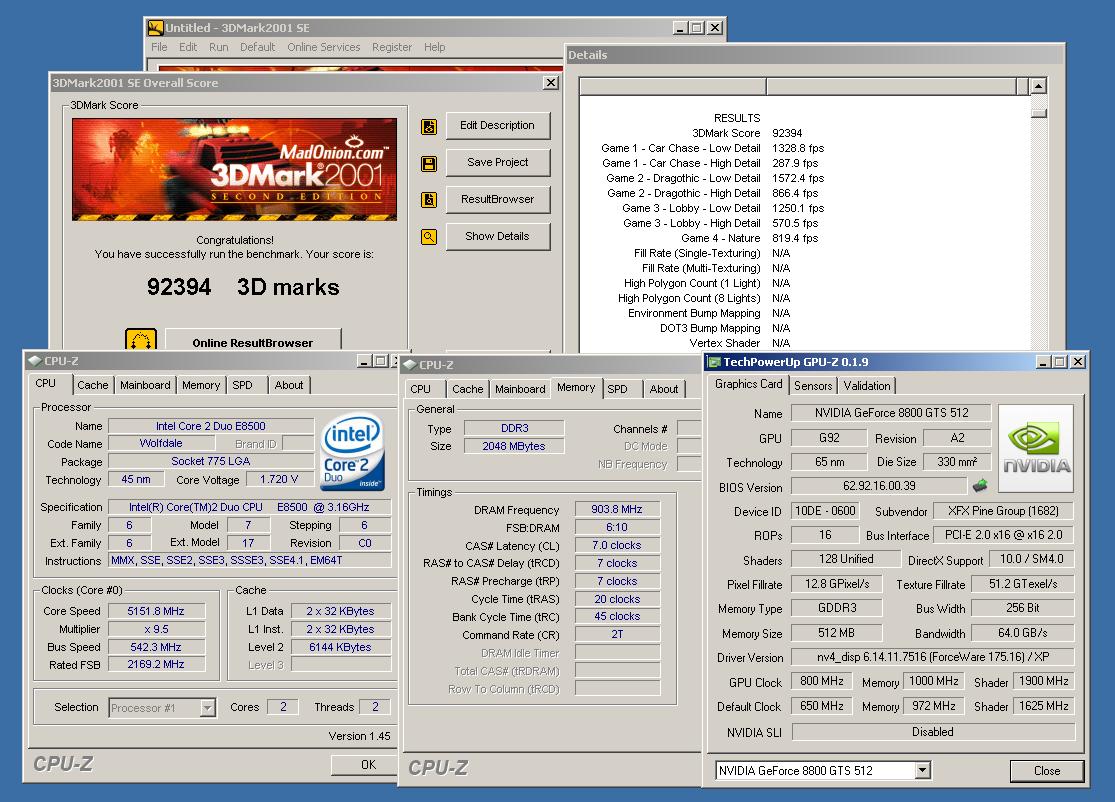
Task: Click the Online ResultBrowser yellow icon
Action: point(141,340)
